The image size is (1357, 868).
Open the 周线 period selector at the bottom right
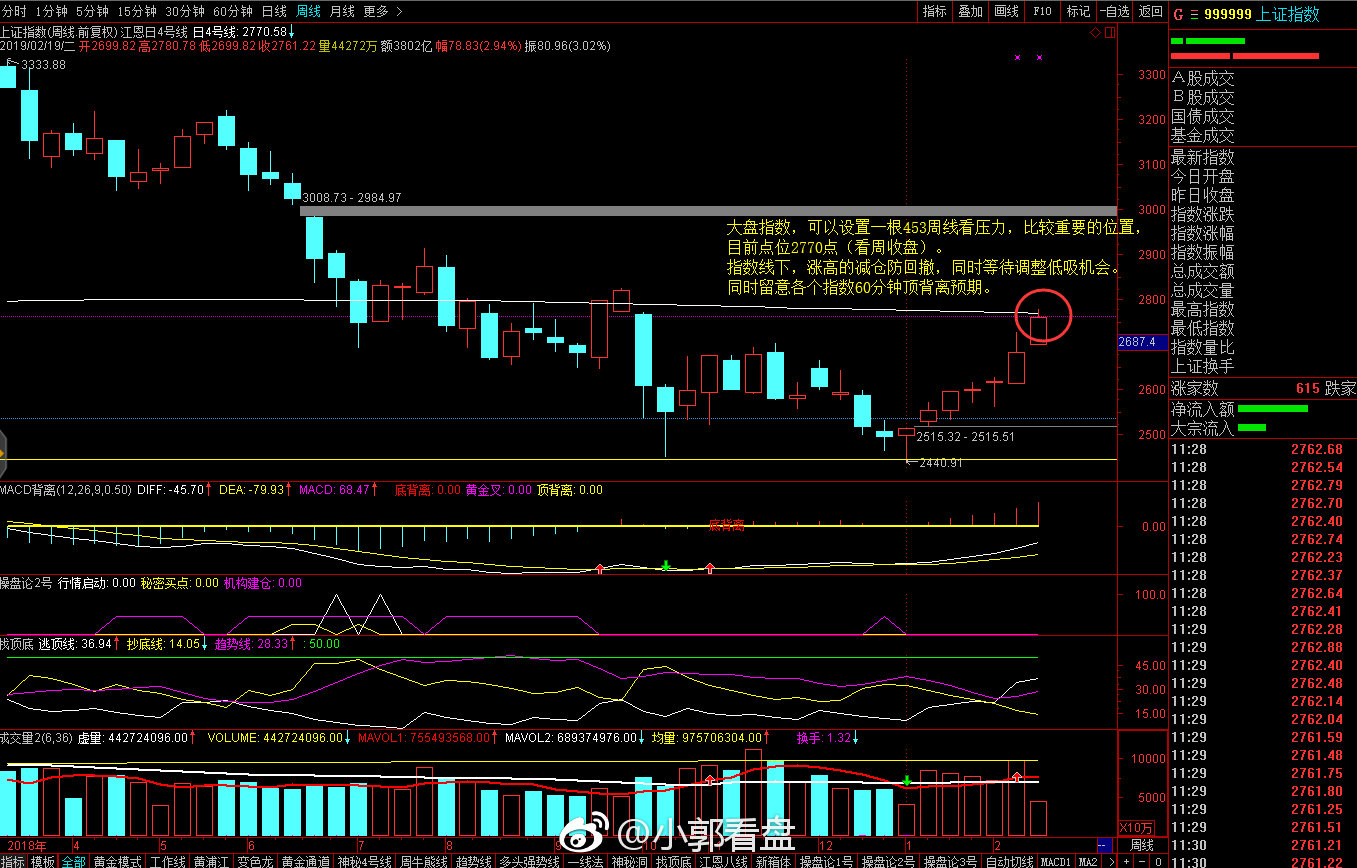point(1141,845)
